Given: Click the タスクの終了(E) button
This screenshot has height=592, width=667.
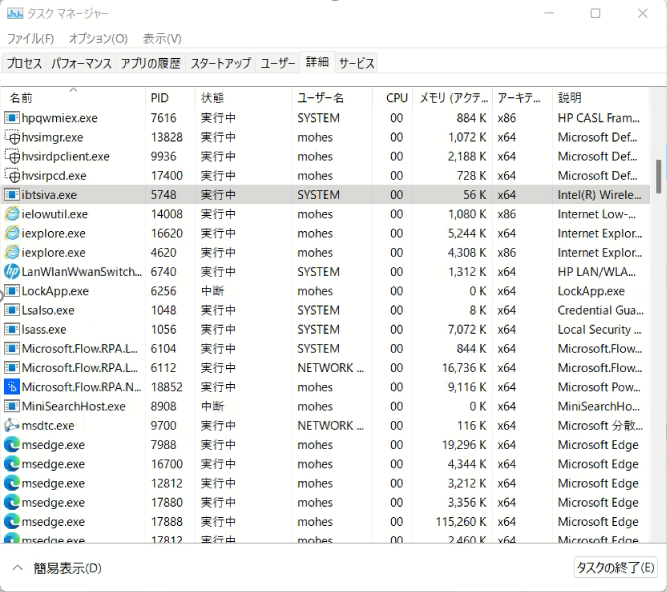Looking at the screenshot, I should pyautogui.click(x=615, y=567).
